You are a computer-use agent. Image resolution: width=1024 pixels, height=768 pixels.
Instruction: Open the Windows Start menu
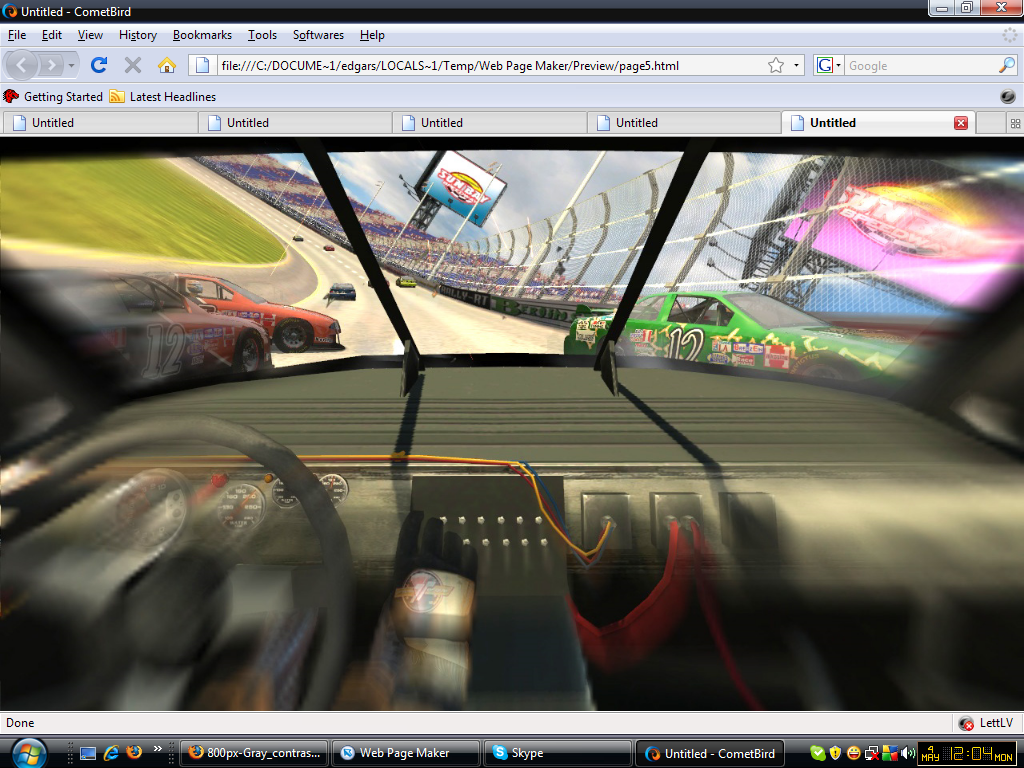pyautogui.click(x=29, y=754)
